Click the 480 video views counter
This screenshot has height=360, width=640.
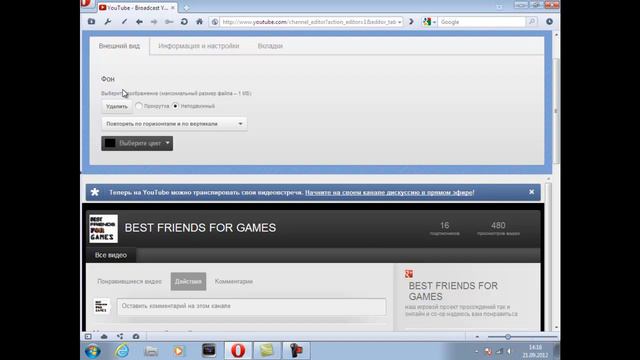[498, 229]
